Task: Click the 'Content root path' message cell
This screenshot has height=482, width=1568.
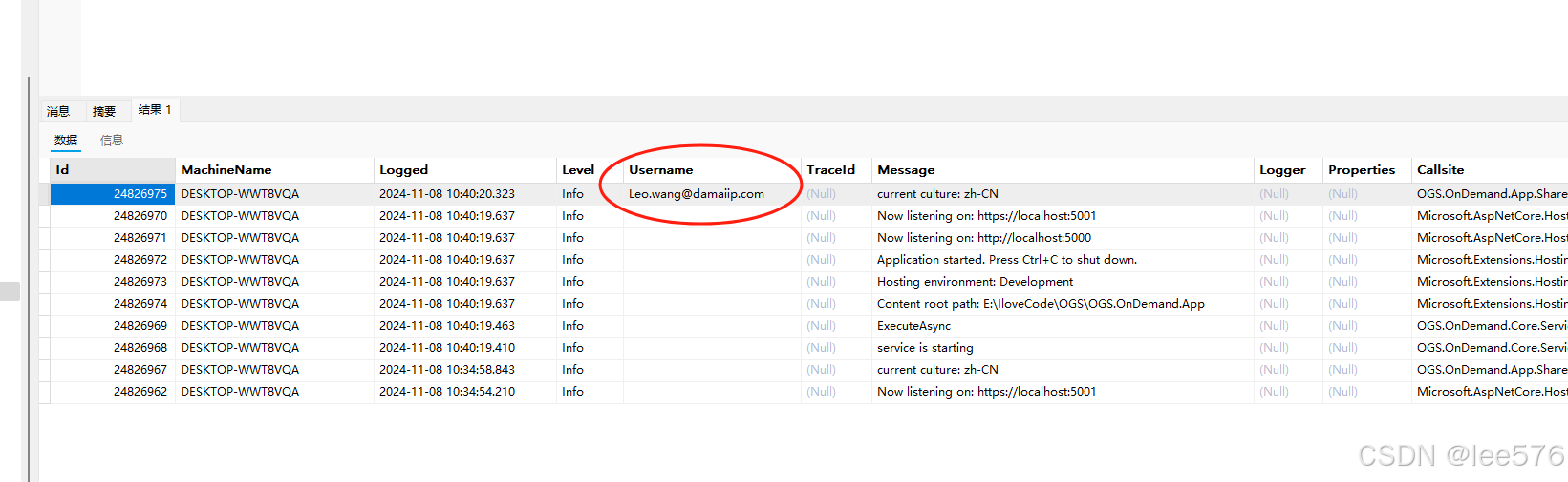Action: pos(1063,304)
